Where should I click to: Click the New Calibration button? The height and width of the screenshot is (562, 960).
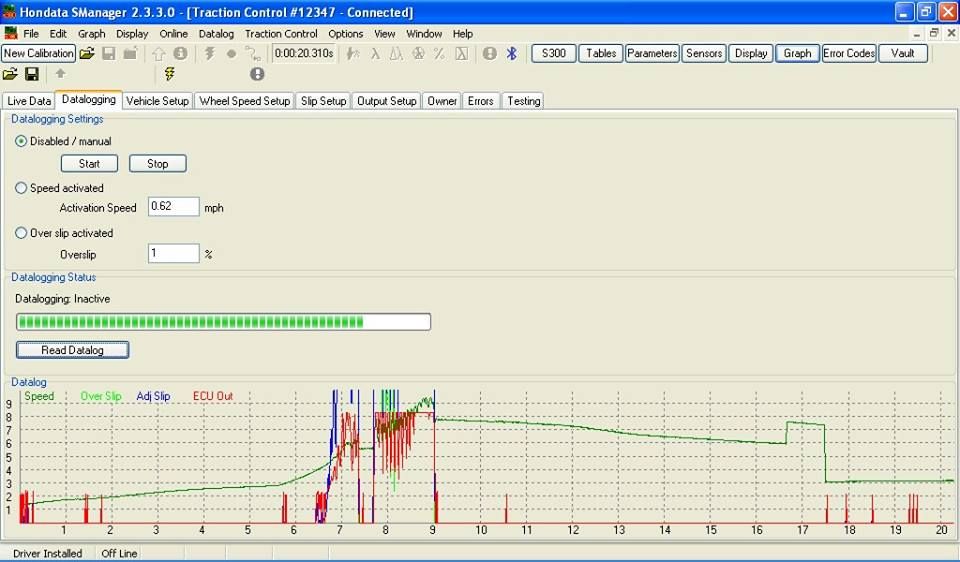39,53
